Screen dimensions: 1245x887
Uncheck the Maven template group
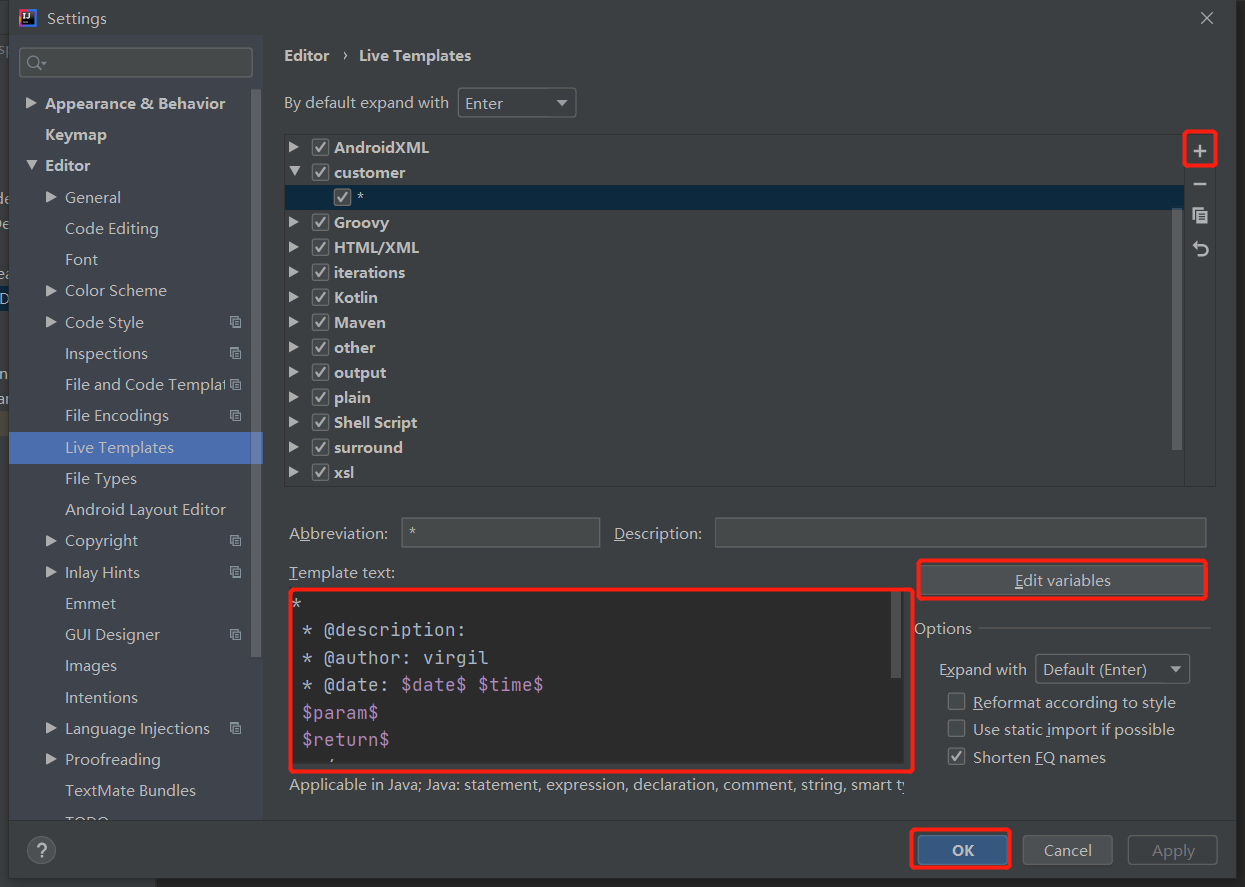tap(320, 322)
